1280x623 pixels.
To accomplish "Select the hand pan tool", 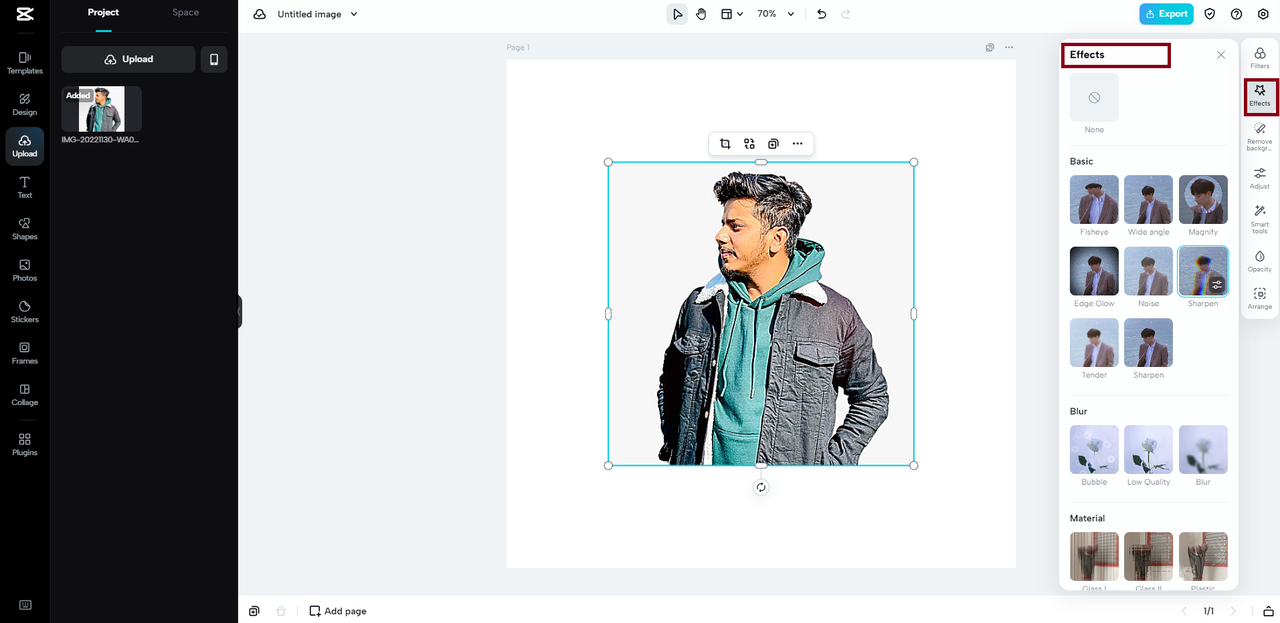I will 701,14.
